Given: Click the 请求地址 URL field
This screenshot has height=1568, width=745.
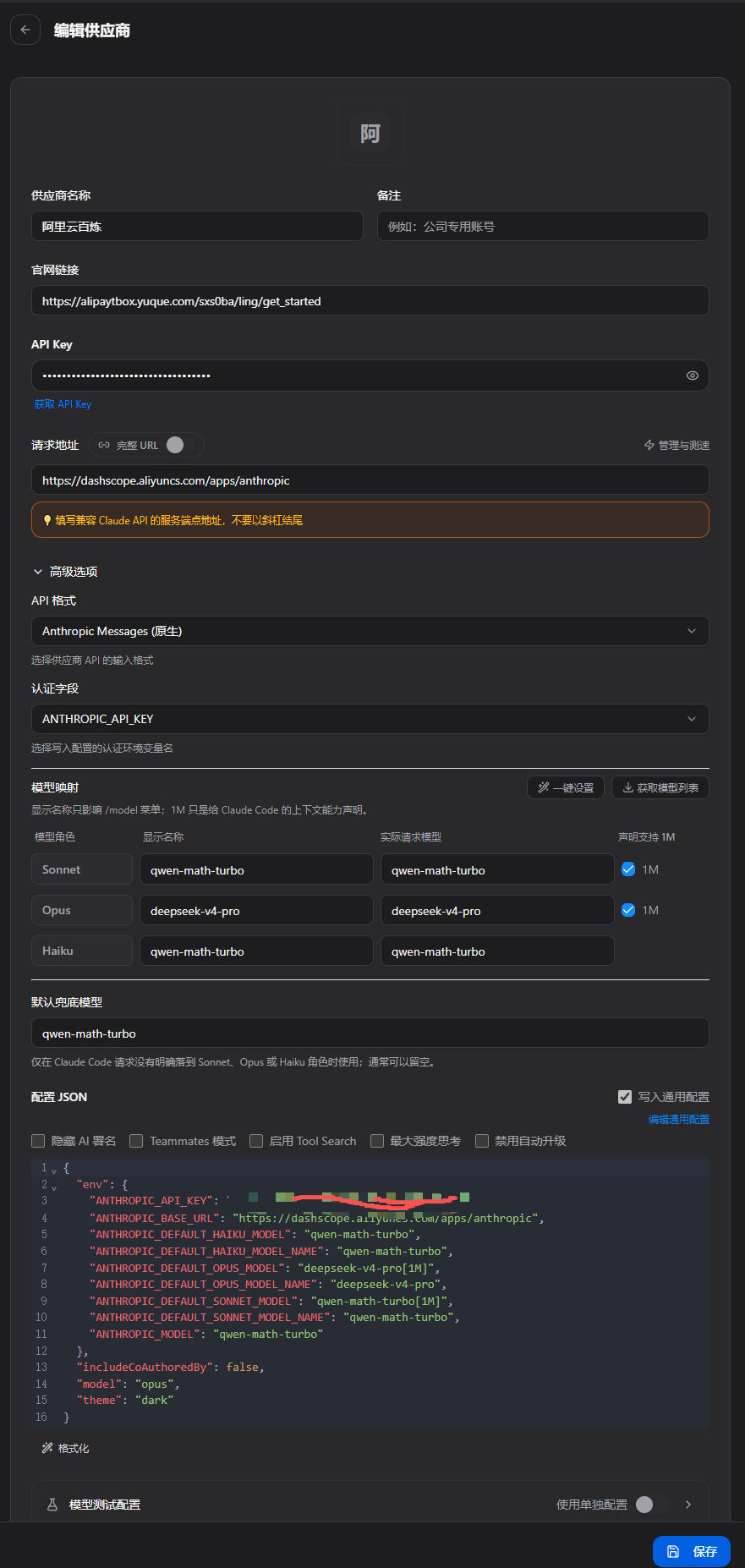Looking at the screenshot, I should coord(370,480).
